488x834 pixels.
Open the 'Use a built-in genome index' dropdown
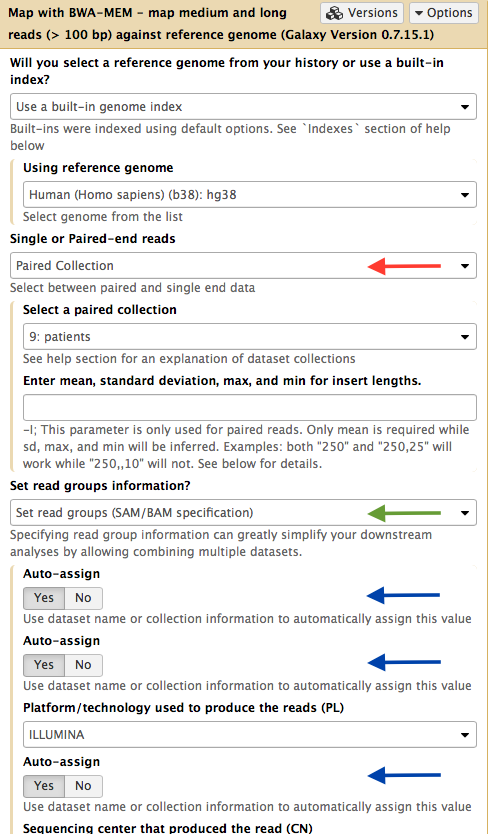coord(243,106)
